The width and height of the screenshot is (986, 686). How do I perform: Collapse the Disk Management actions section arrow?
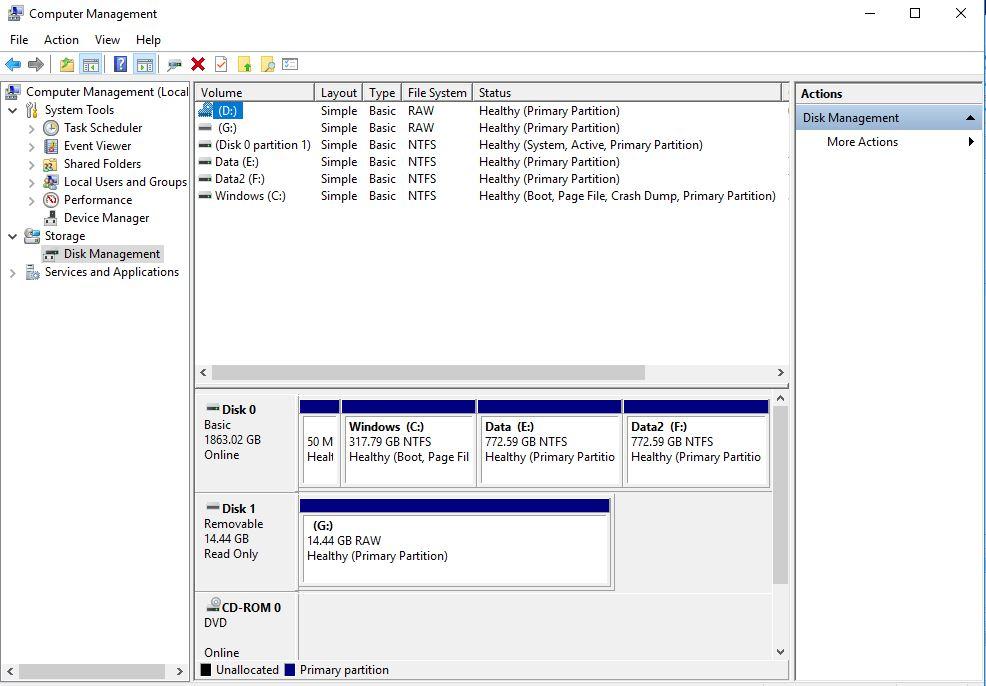(x=970, y=118)
